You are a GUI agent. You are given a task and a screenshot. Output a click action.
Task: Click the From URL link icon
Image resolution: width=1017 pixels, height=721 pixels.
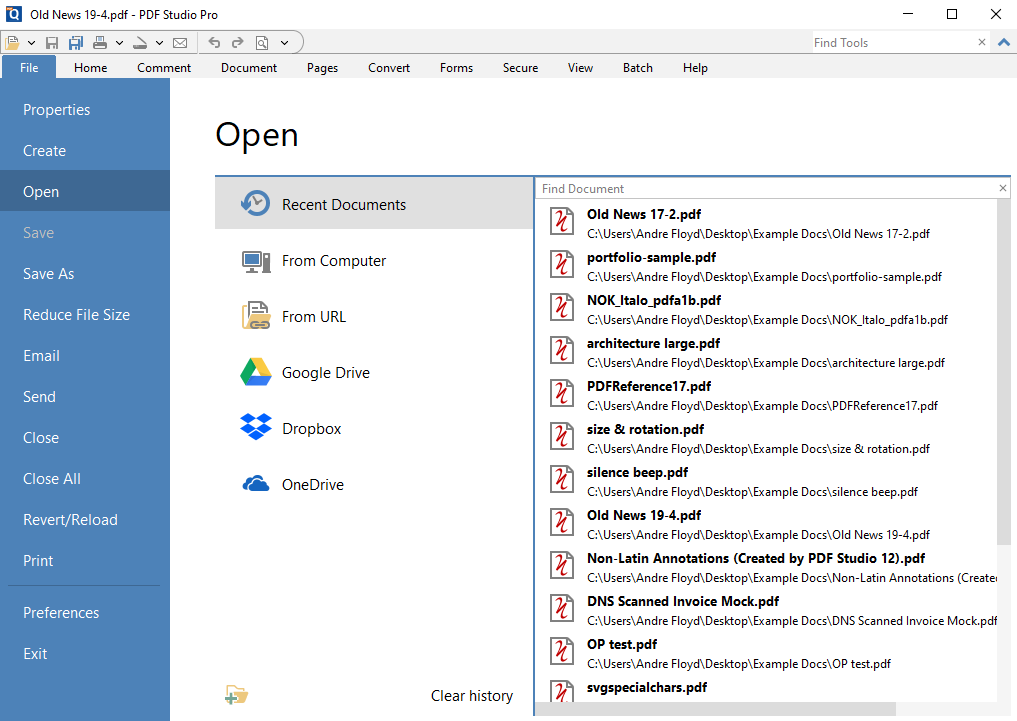[x=256, y=316]
